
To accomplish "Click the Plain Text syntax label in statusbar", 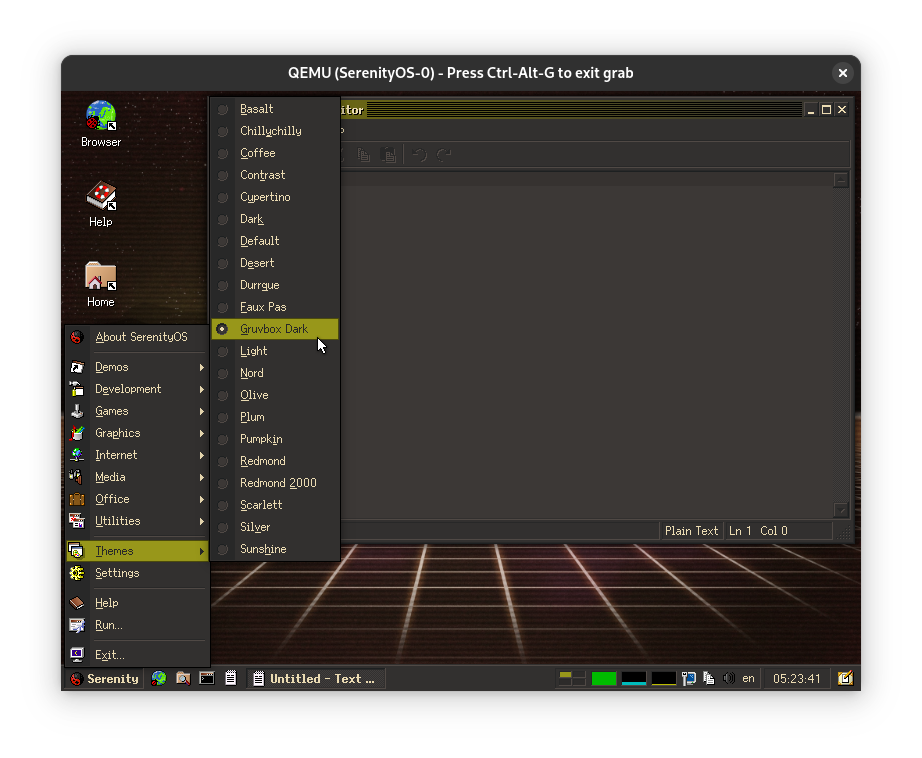I will pyautogui.click(x=692, y=531).
